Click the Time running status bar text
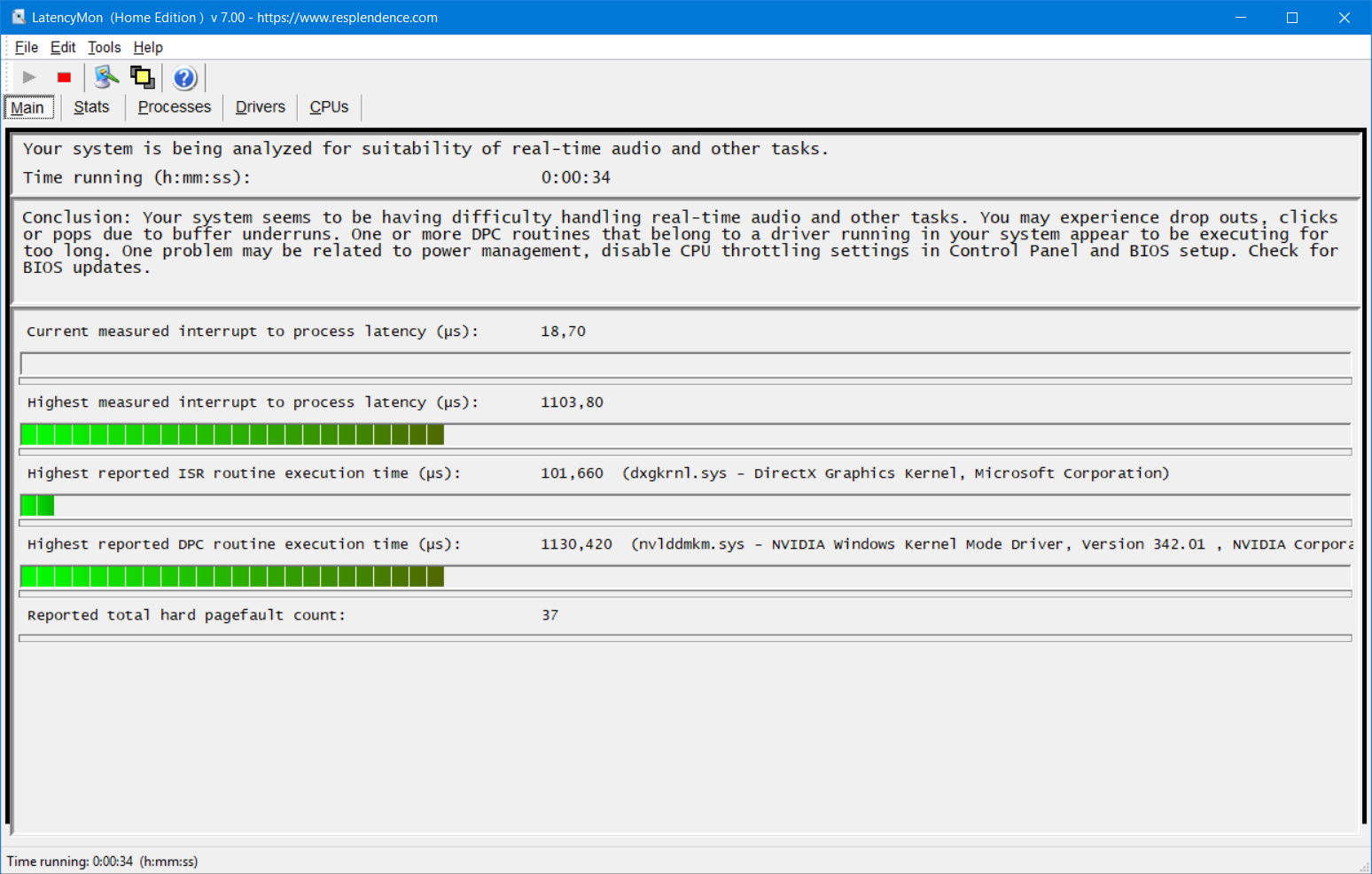 102,862
